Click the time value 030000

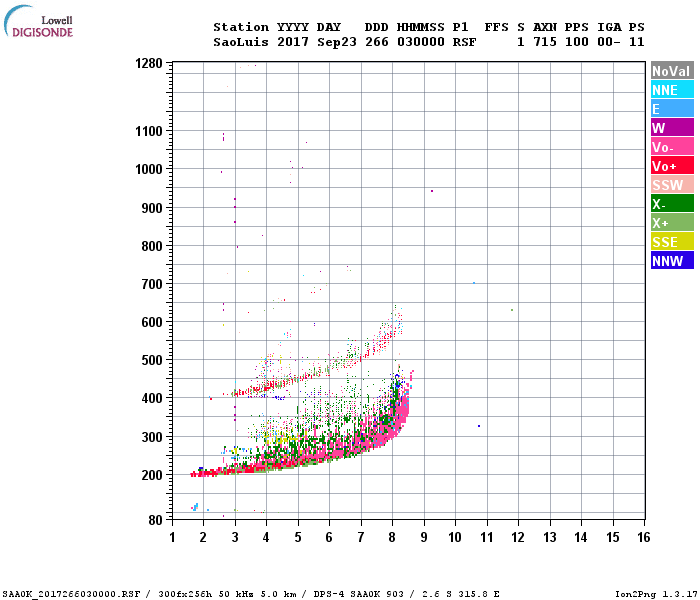coord(421,42)
